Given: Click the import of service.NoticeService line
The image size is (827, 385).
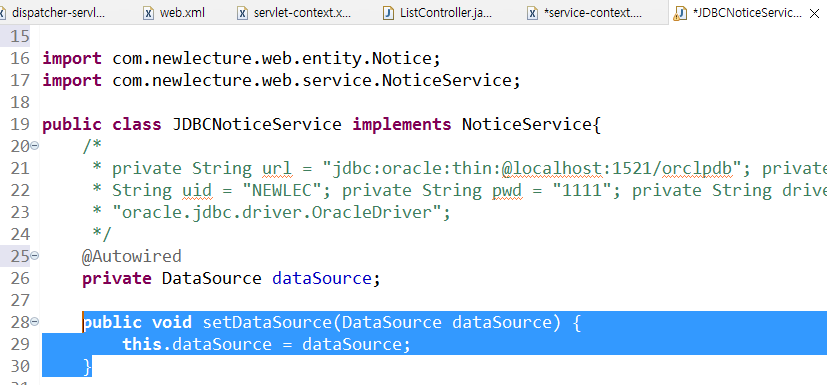Looking at the screenshot, I should pos(281,81).
